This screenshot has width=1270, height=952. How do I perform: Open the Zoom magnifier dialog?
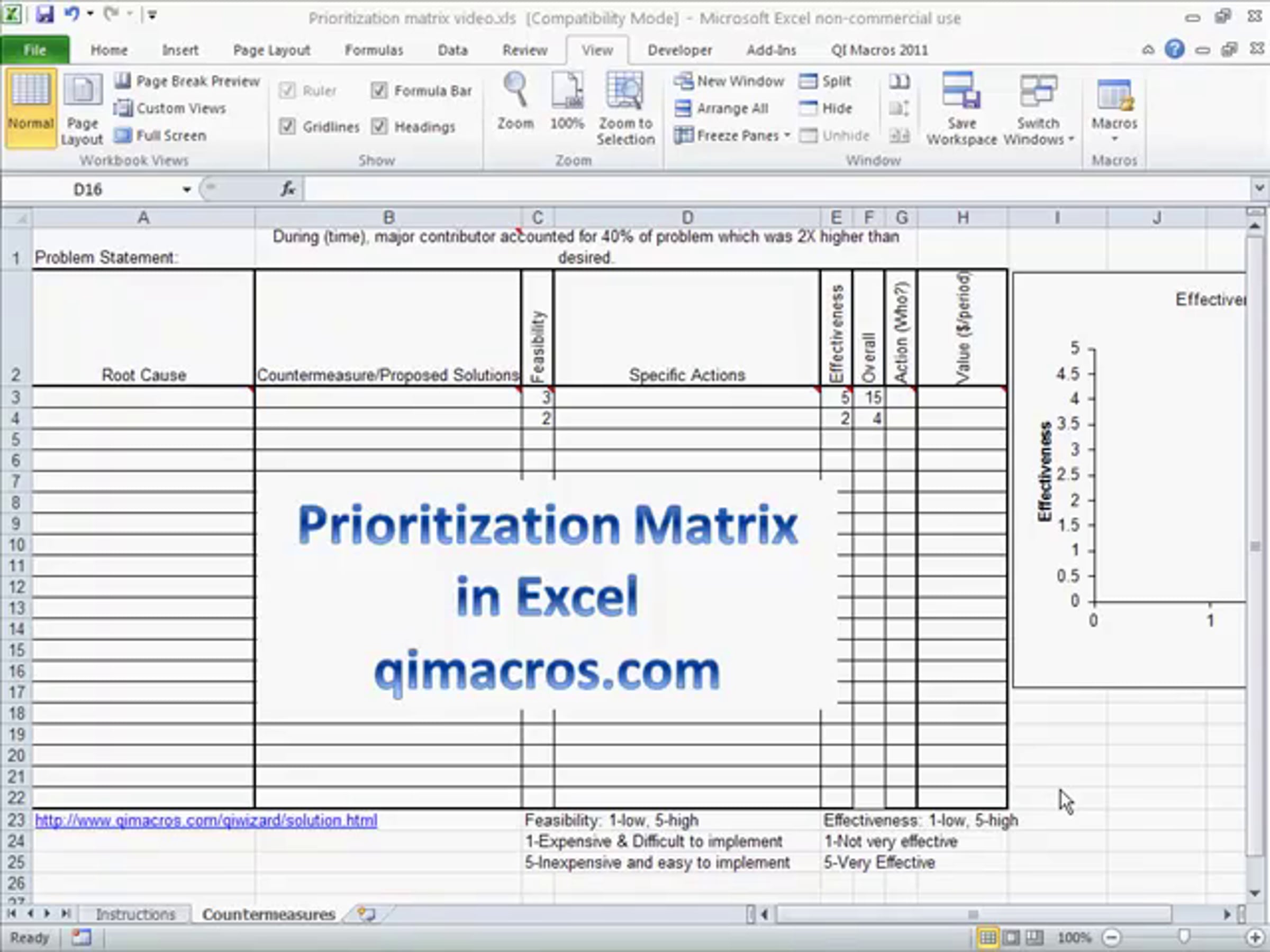(x=515, y=101)
